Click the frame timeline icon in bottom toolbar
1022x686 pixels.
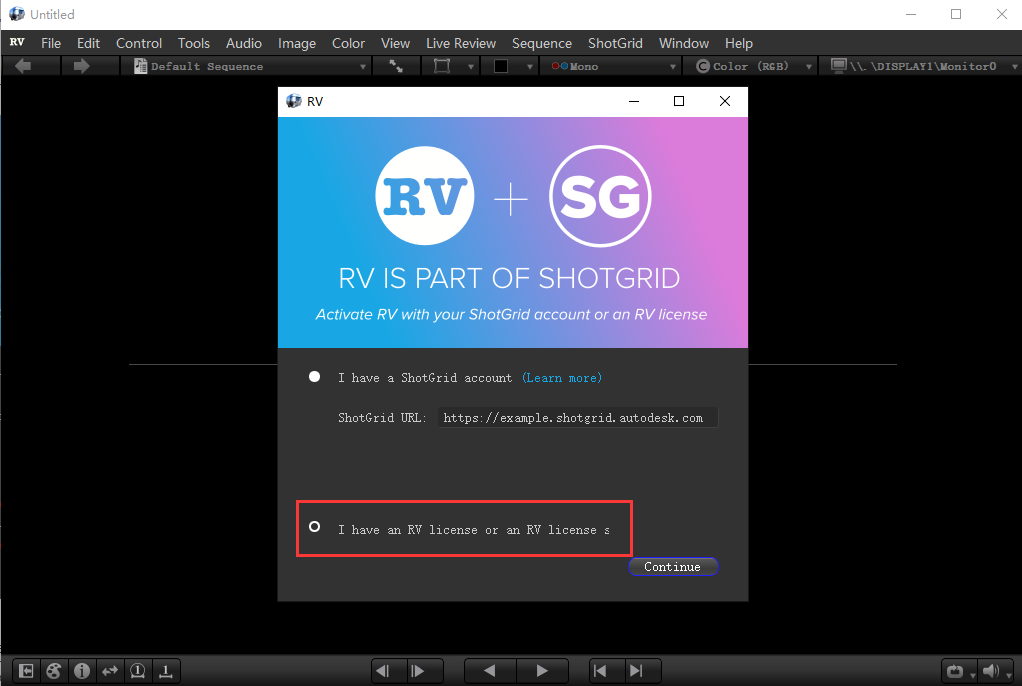point(165,670)
